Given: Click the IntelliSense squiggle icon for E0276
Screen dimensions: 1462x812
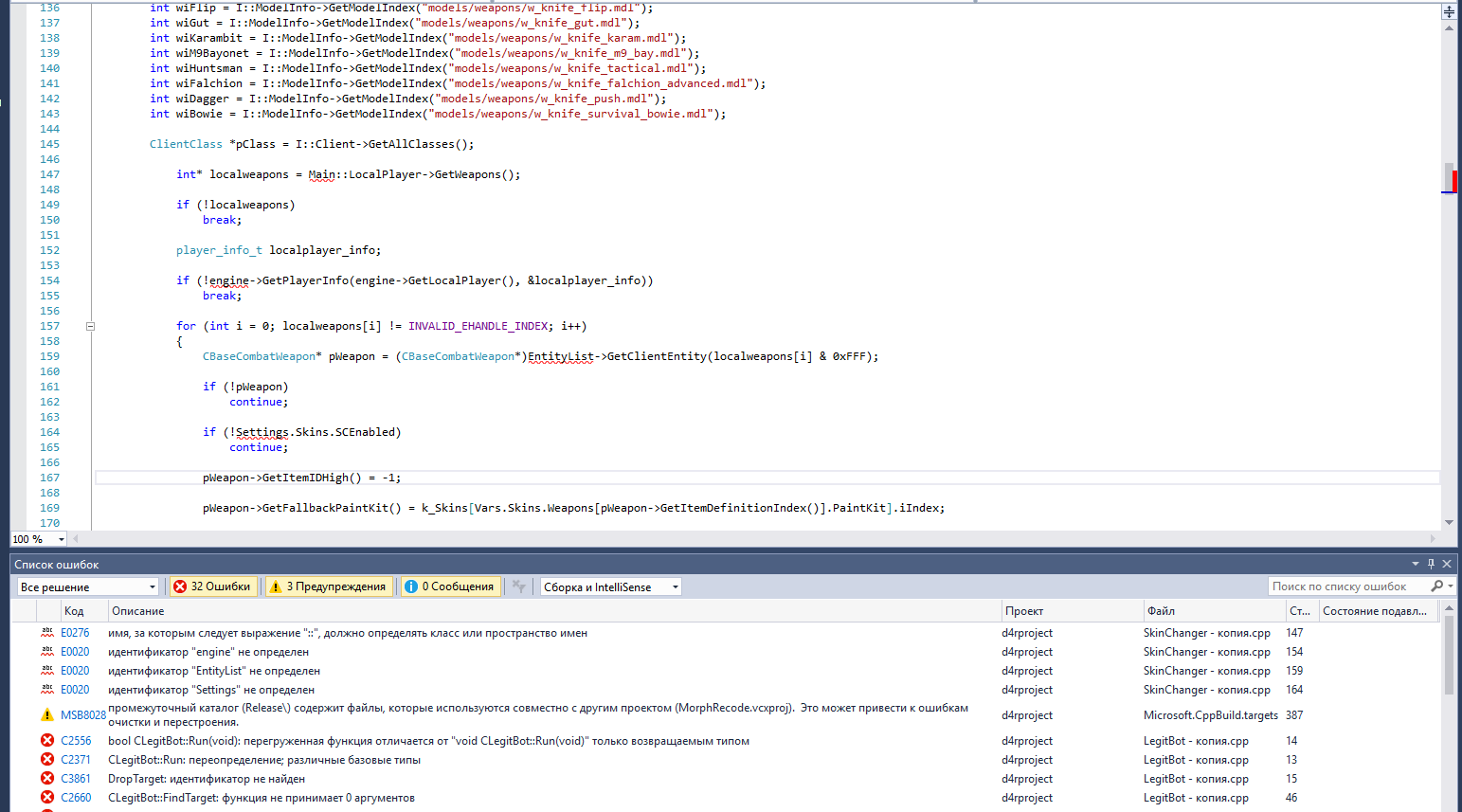Looking at the screenshot, I should 47,633.
